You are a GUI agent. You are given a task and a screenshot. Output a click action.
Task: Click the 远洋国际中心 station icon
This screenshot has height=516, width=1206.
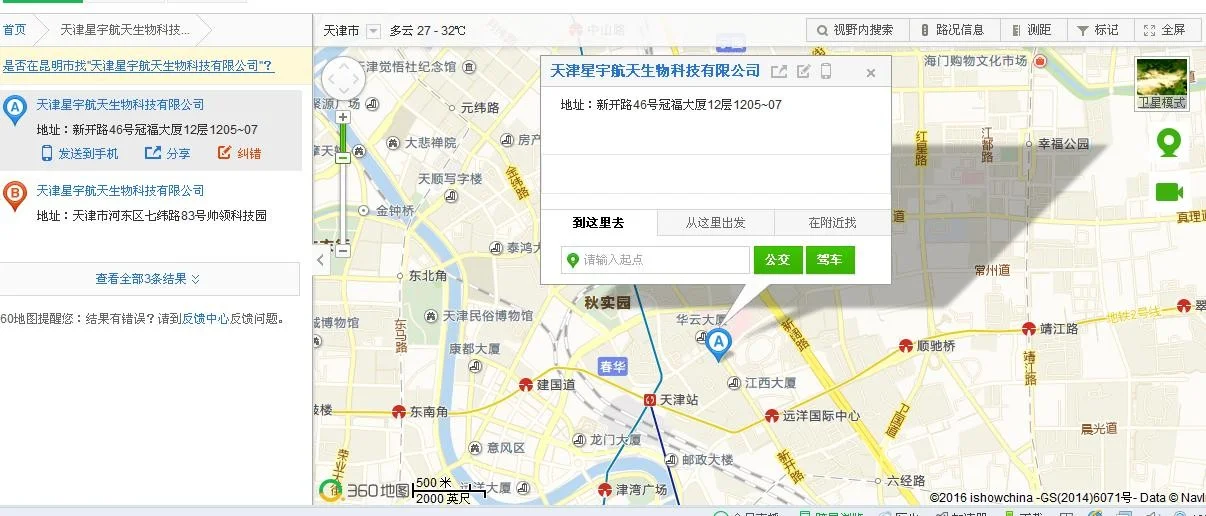coord(771,415)
